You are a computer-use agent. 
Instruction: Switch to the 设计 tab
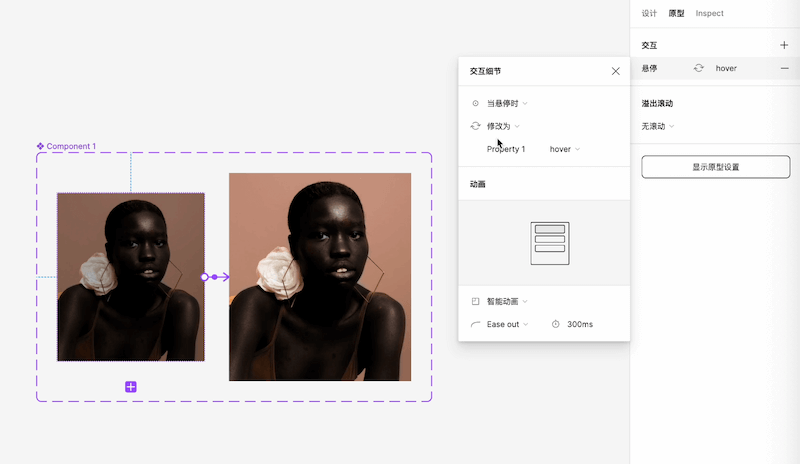[x=649, y=13]
